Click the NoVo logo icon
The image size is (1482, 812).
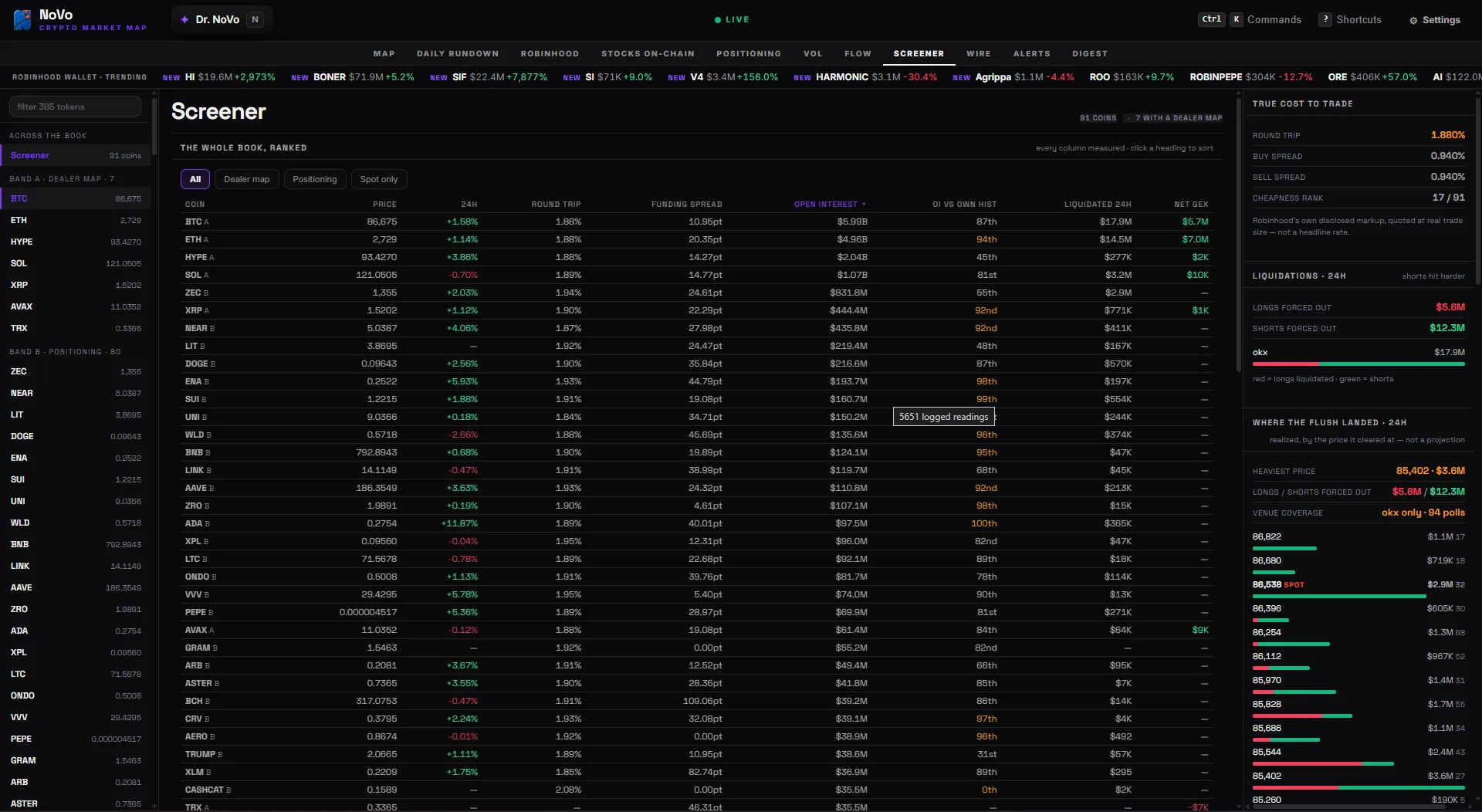pyautogui.click(x=22, y=19)
